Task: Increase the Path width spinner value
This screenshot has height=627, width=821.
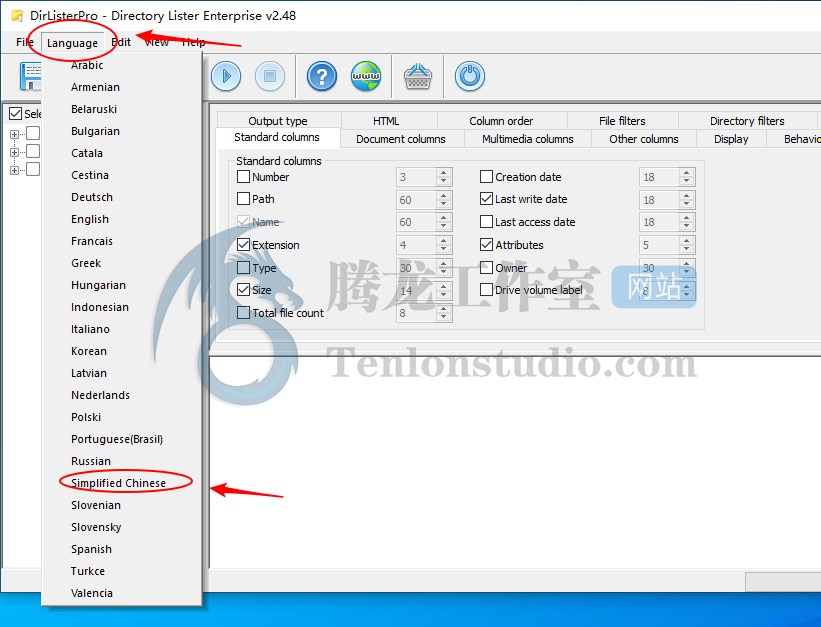Action: [443, 195]
